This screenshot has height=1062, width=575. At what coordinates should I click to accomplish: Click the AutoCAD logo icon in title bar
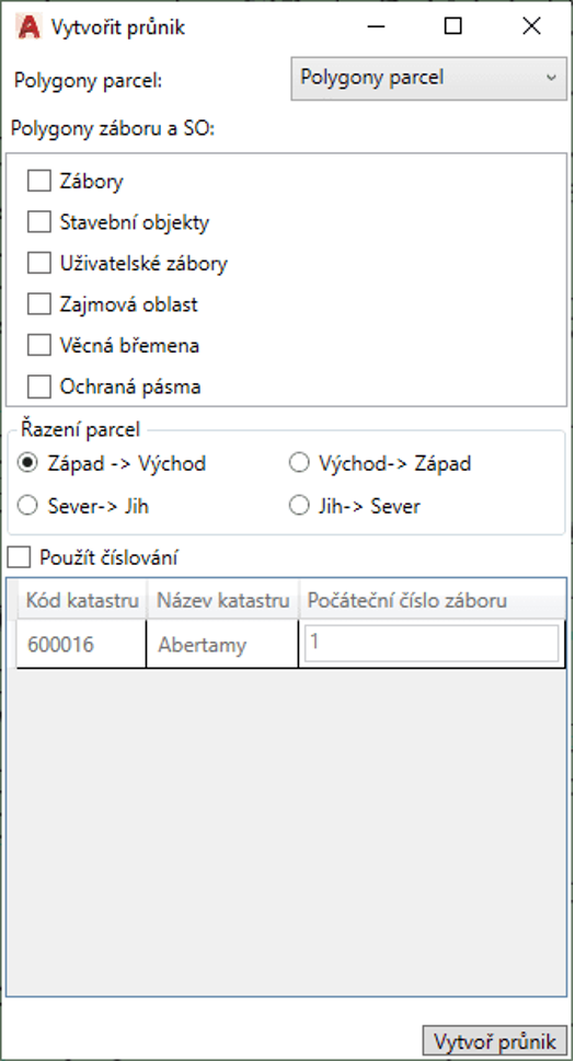point(28,27)
